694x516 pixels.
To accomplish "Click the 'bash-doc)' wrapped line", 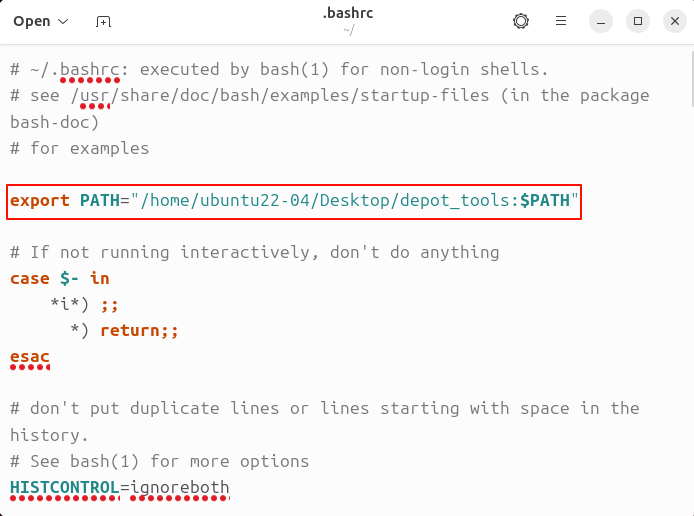I will 54,122.
